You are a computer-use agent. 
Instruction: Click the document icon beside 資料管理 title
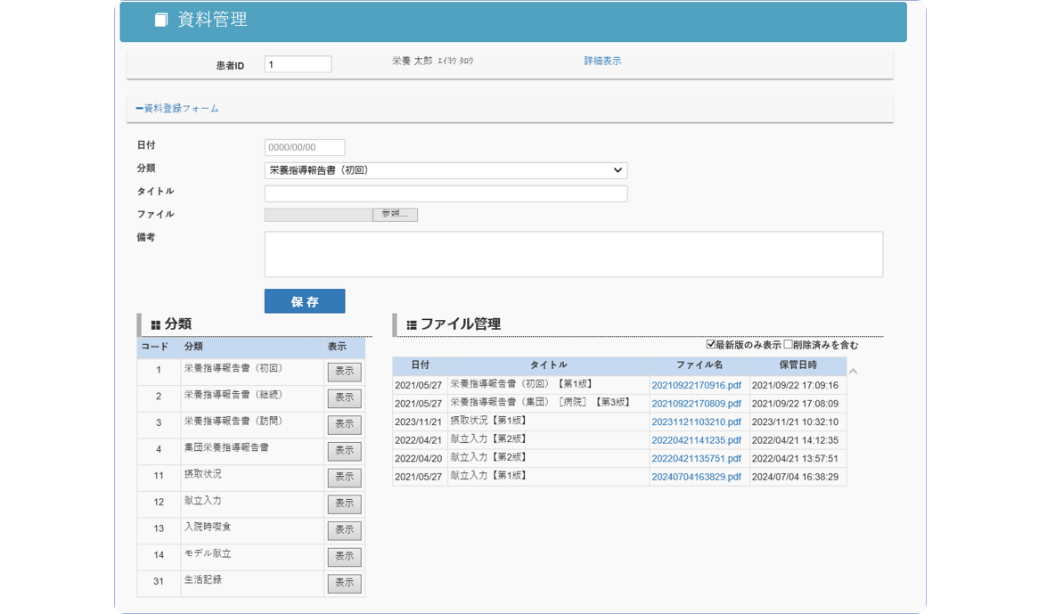coord(161,20)
